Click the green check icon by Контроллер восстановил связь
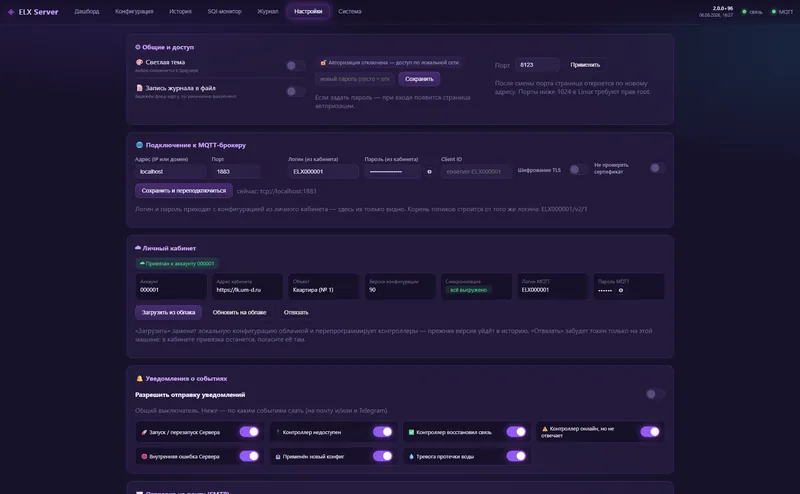The width and height of the screenshot is (800, 494). (411, 432)
